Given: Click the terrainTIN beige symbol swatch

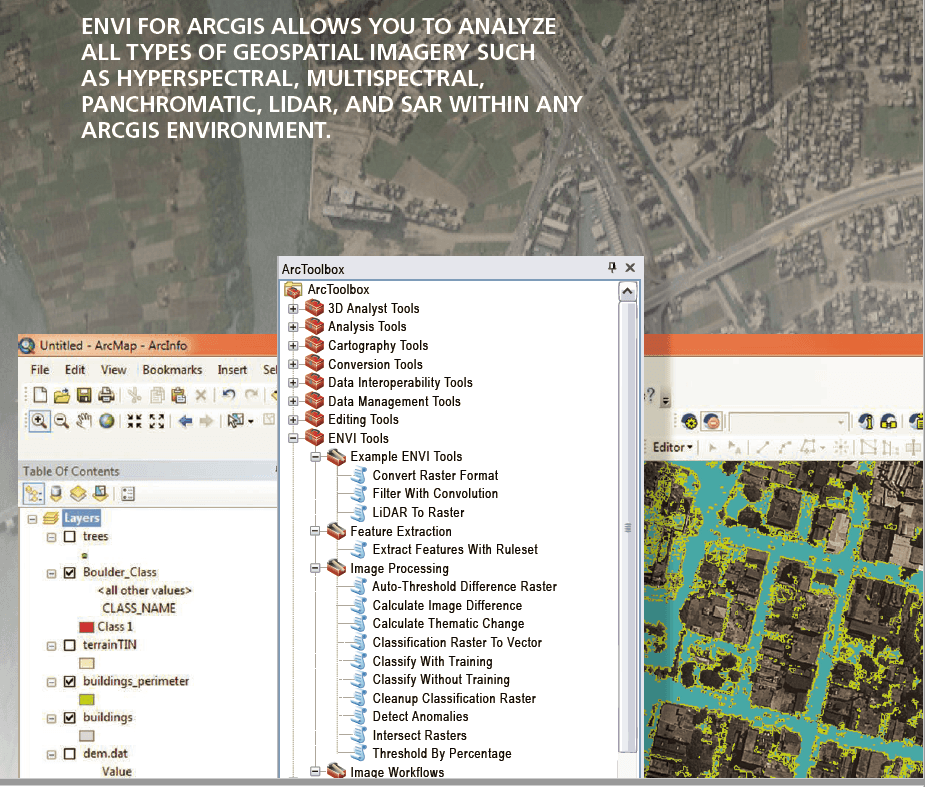Looking at the screenshot, I should [x=87, y=663].
